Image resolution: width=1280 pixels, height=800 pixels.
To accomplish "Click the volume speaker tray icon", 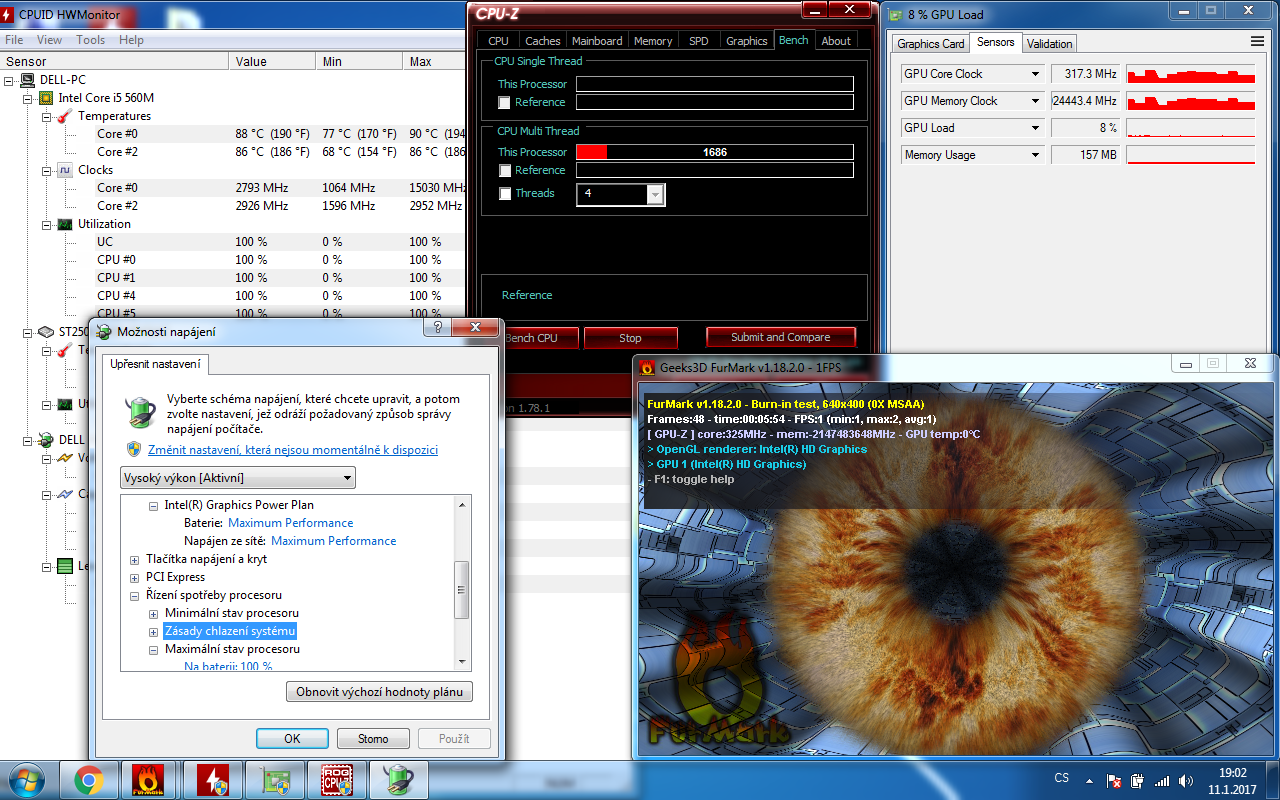I will (1185, 780).
